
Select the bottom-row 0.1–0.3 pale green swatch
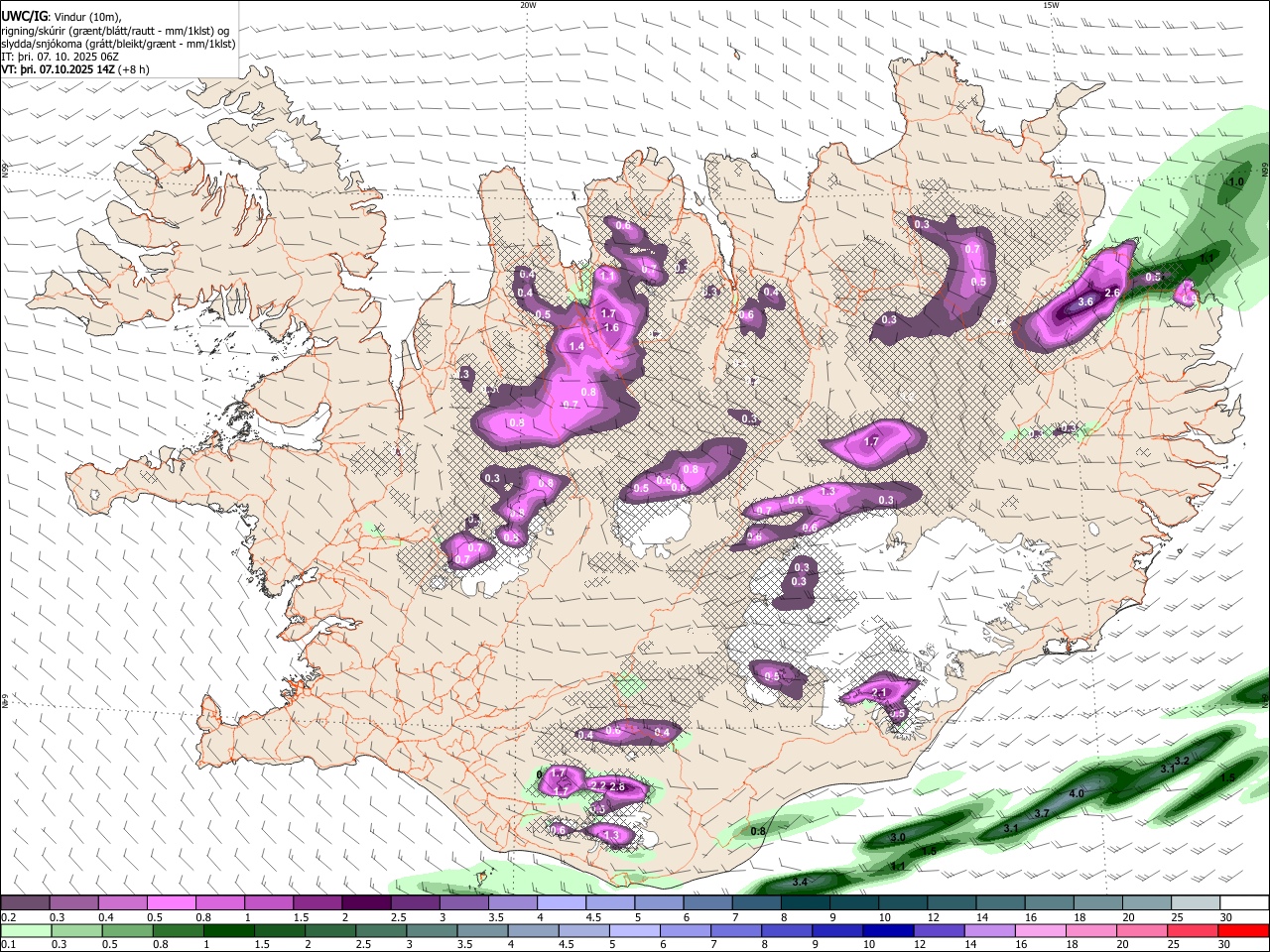point(26,931)
